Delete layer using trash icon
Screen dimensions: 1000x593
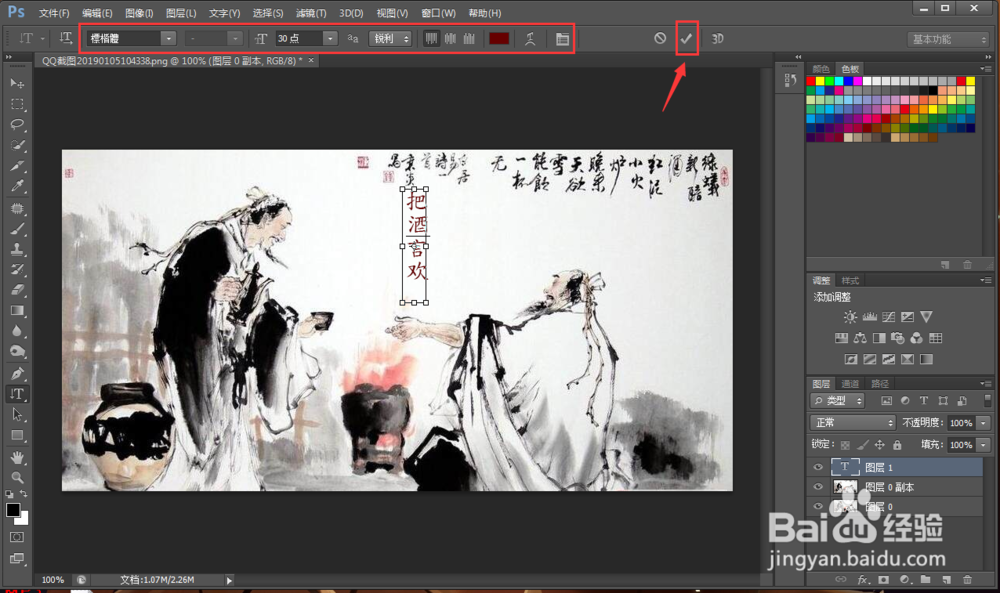(967, 580)
